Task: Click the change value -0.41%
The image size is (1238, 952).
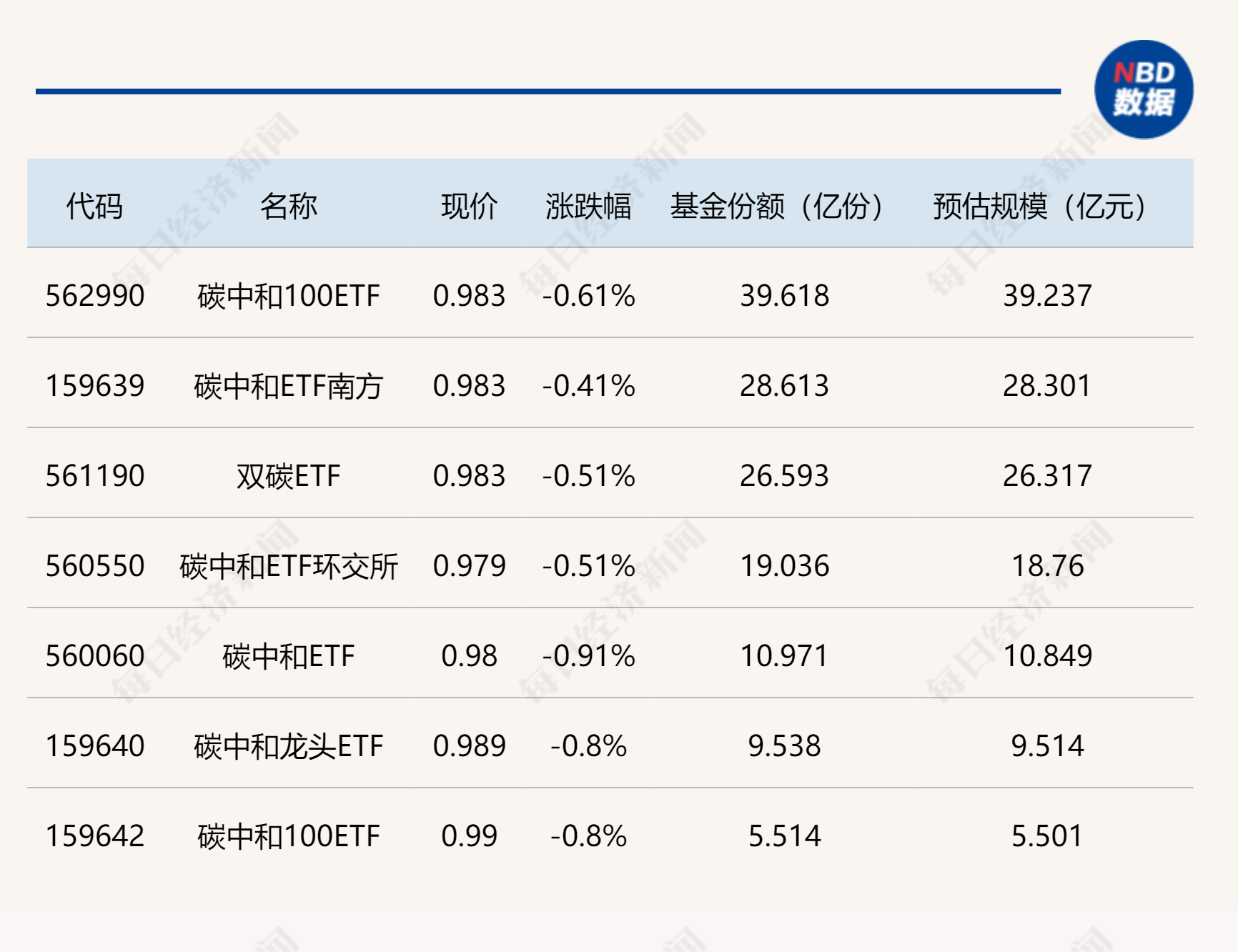Action: click(x=588, y=386)
